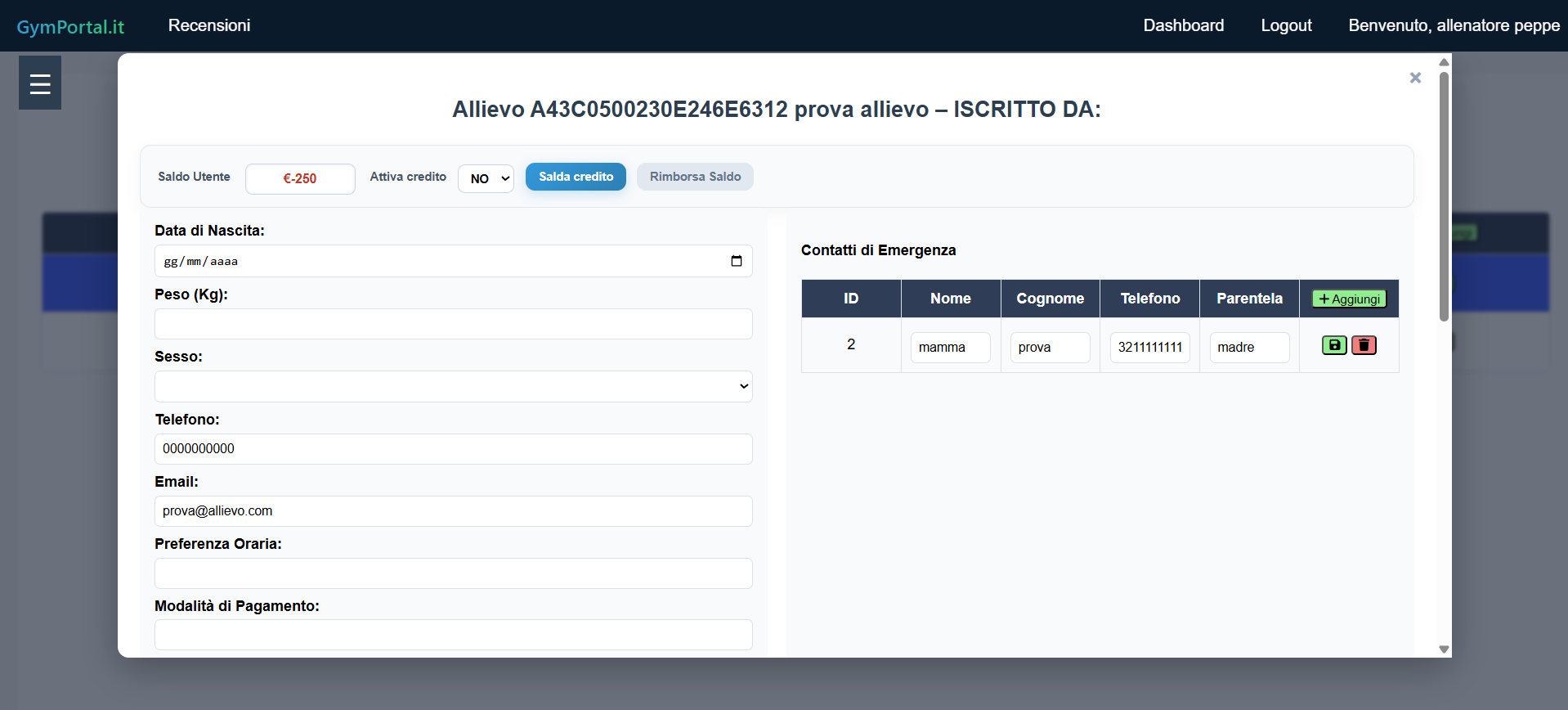Click the Rimborsa Saldo button

tap(695, 177)
